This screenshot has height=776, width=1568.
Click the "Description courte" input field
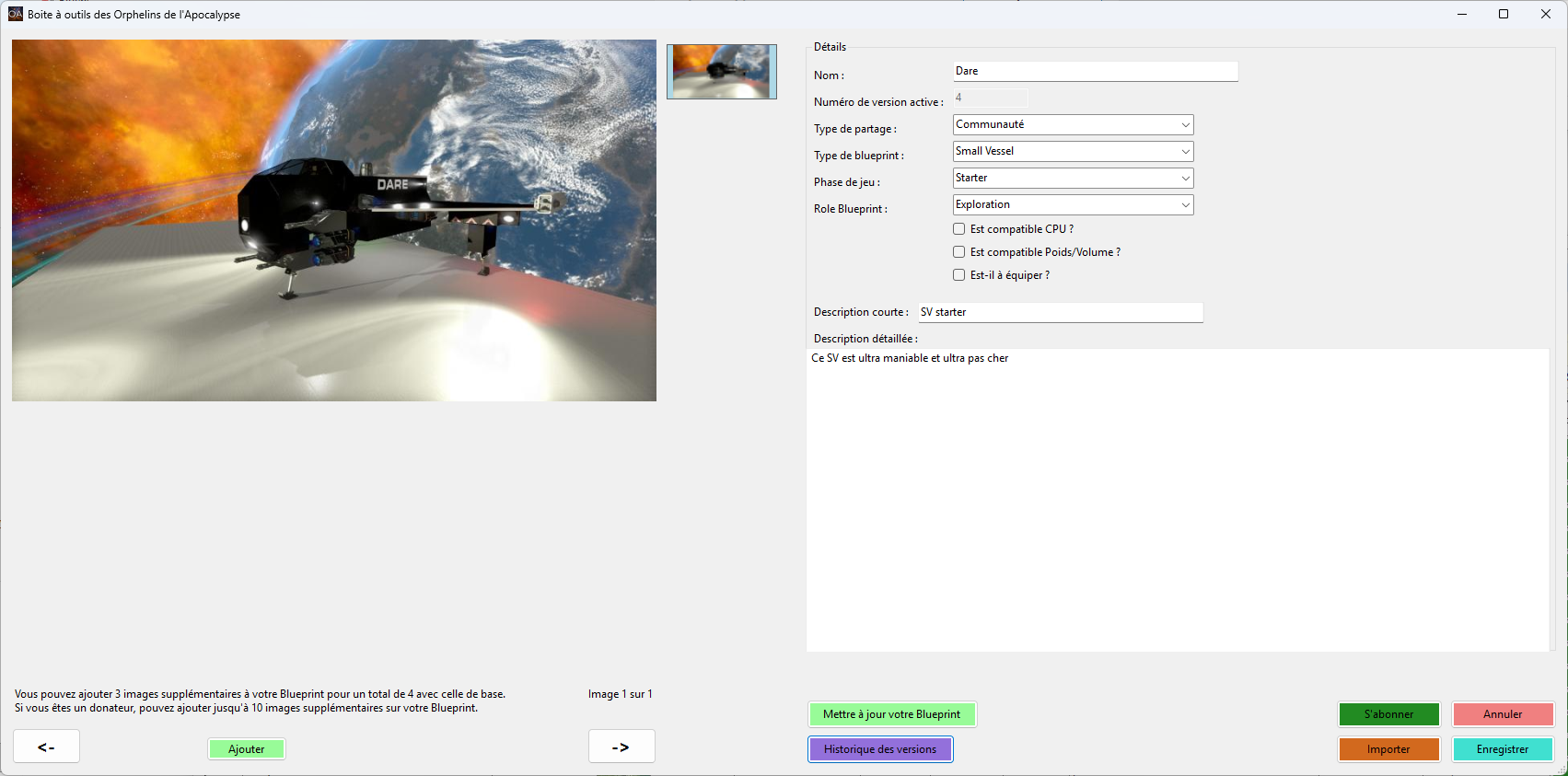[1060, 313]
